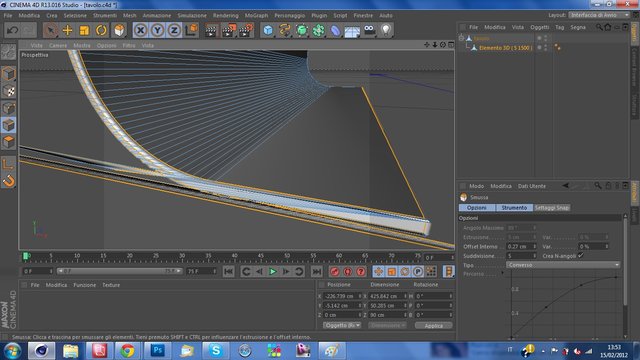Open Photoshop from the taskbar

[x=158, y=351]
